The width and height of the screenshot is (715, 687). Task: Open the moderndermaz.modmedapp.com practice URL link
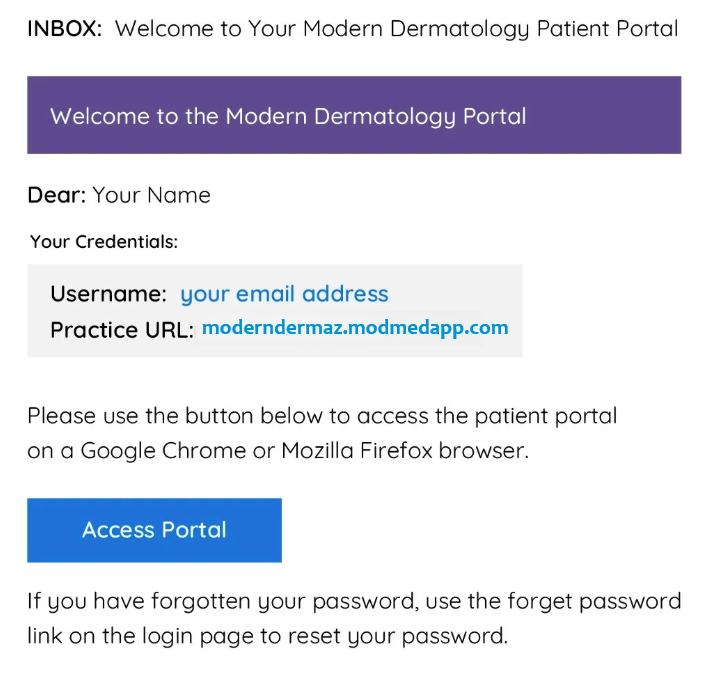tap(355, 328)
